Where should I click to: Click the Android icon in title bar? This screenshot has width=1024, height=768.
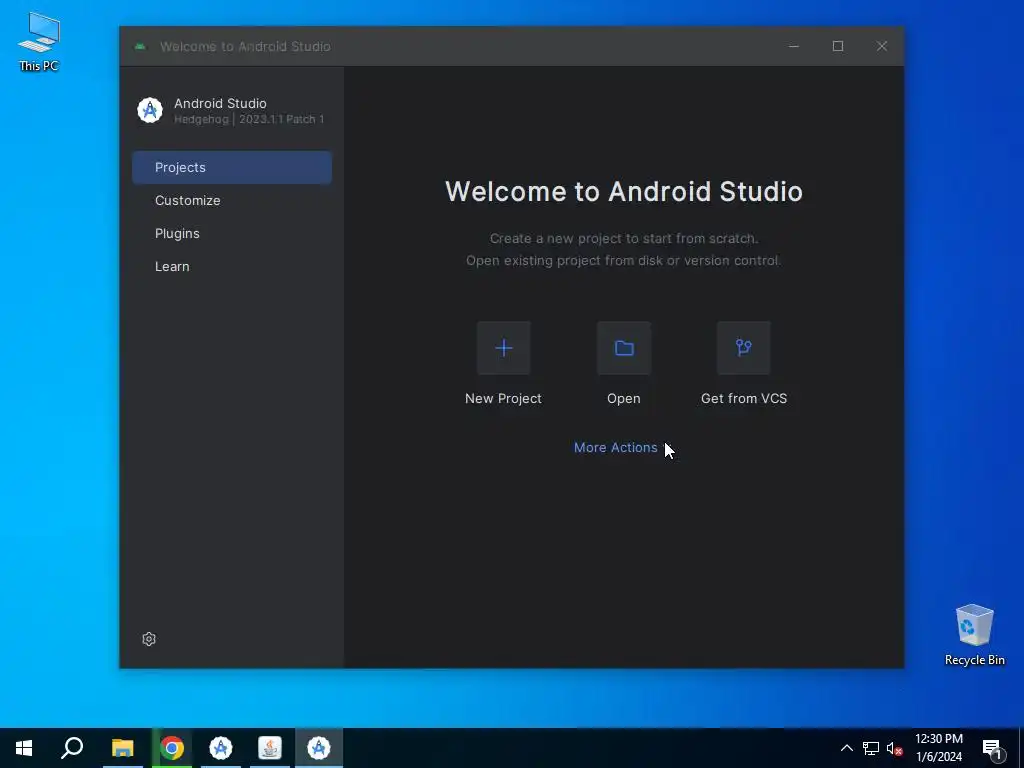tap(140, 46)
